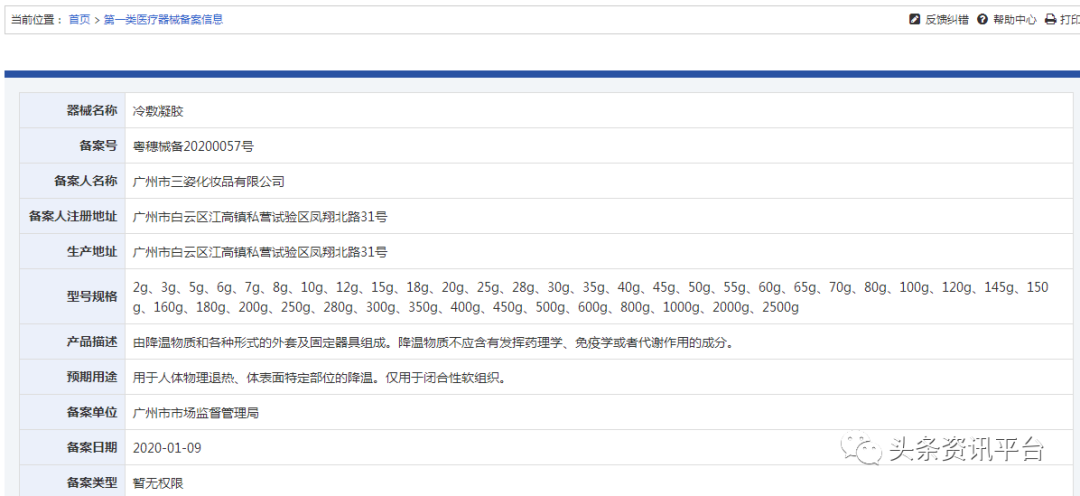Viewport: 1080px width, 496px height.
Task: Open 第一类医疗器械备案信息 breadcrumb link
Action: coord(163,19)
